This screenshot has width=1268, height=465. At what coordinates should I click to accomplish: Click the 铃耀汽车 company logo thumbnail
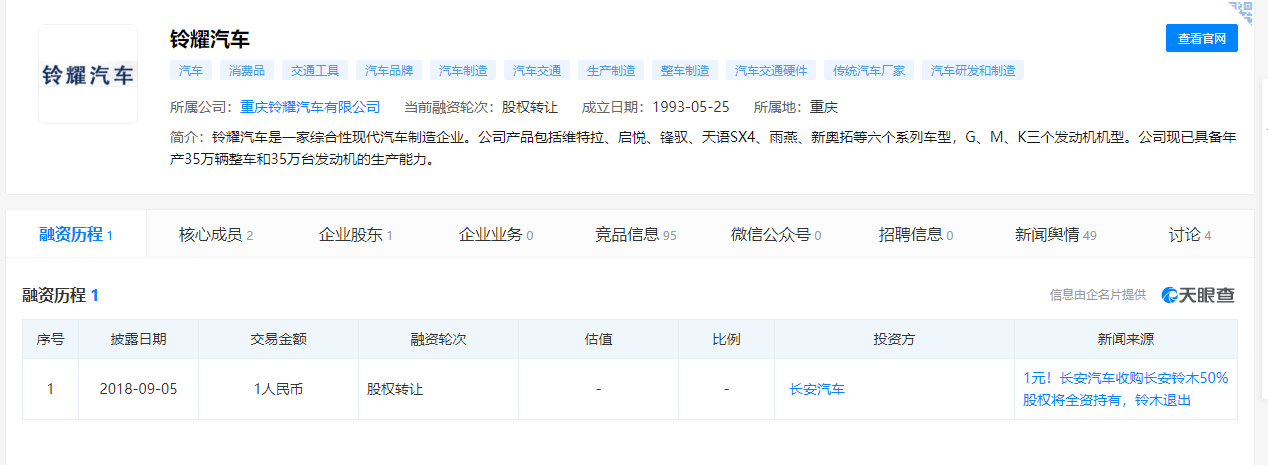click(88, 74)
